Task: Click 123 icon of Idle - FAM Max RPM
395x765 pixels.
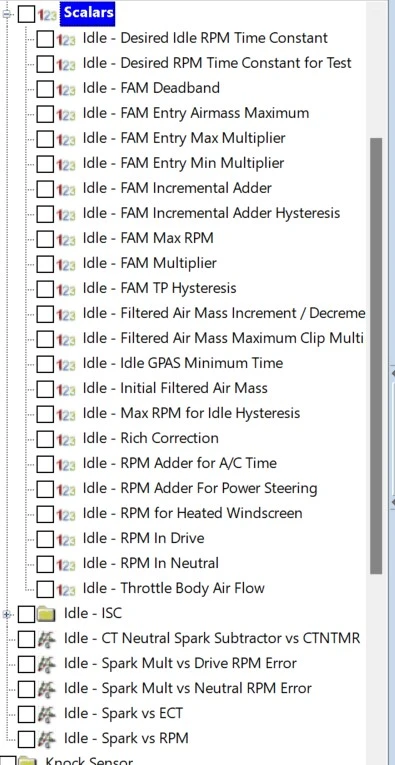Action: coord(66,239)
